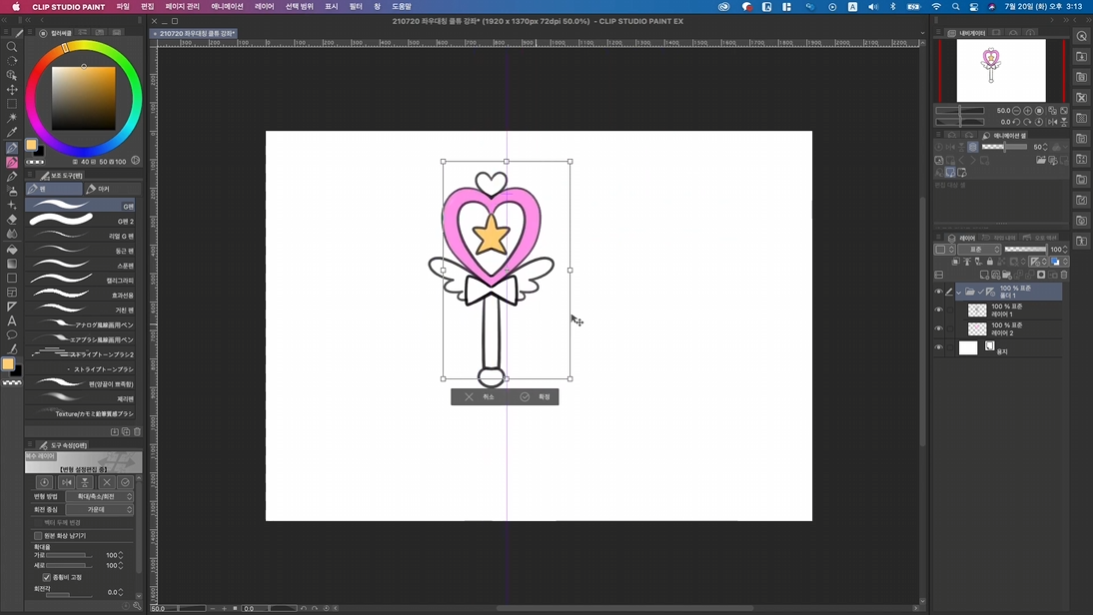Enable 원본 화상 남기기 checkbox

(38, 536)
